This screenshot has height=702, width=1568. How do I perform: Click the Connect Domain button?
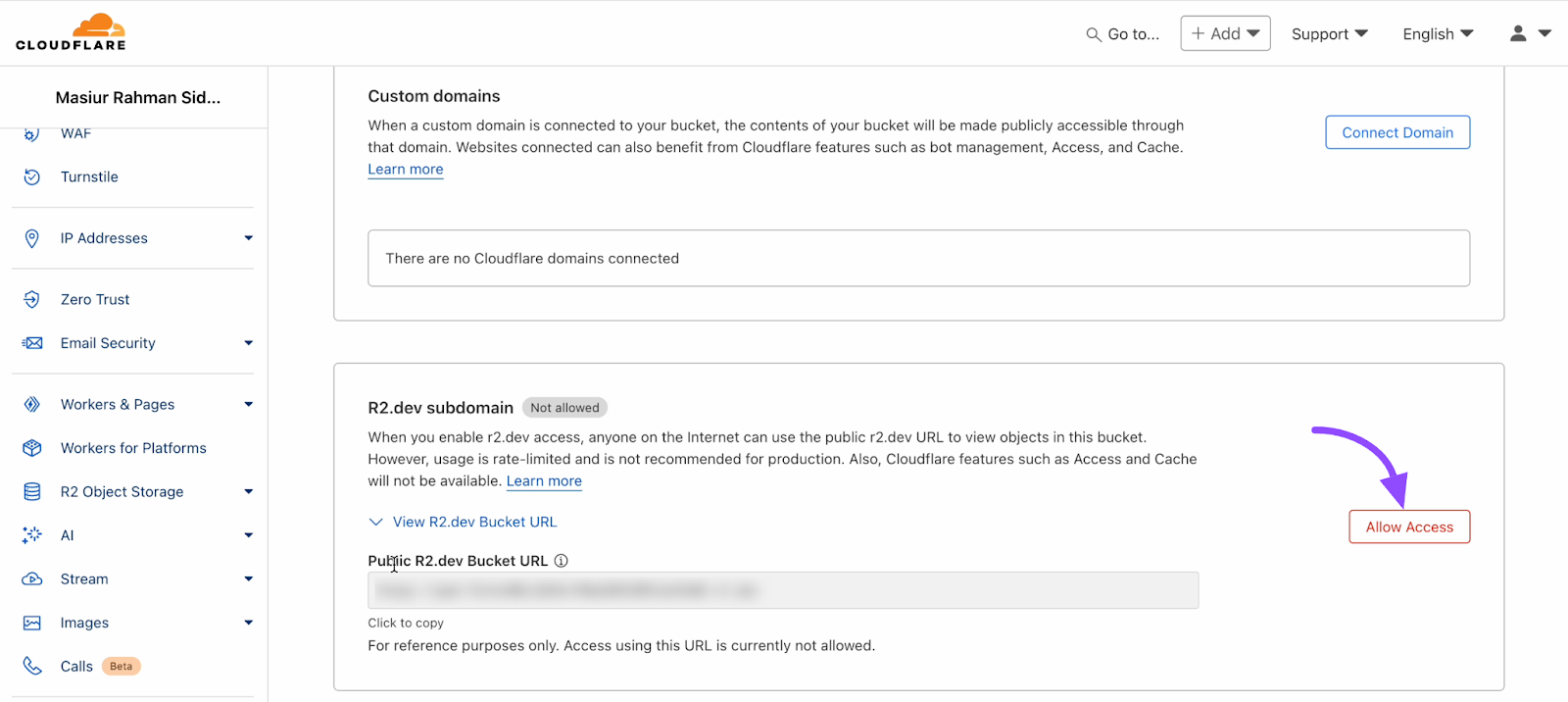pyautogui.click(x=1397, y=132)
